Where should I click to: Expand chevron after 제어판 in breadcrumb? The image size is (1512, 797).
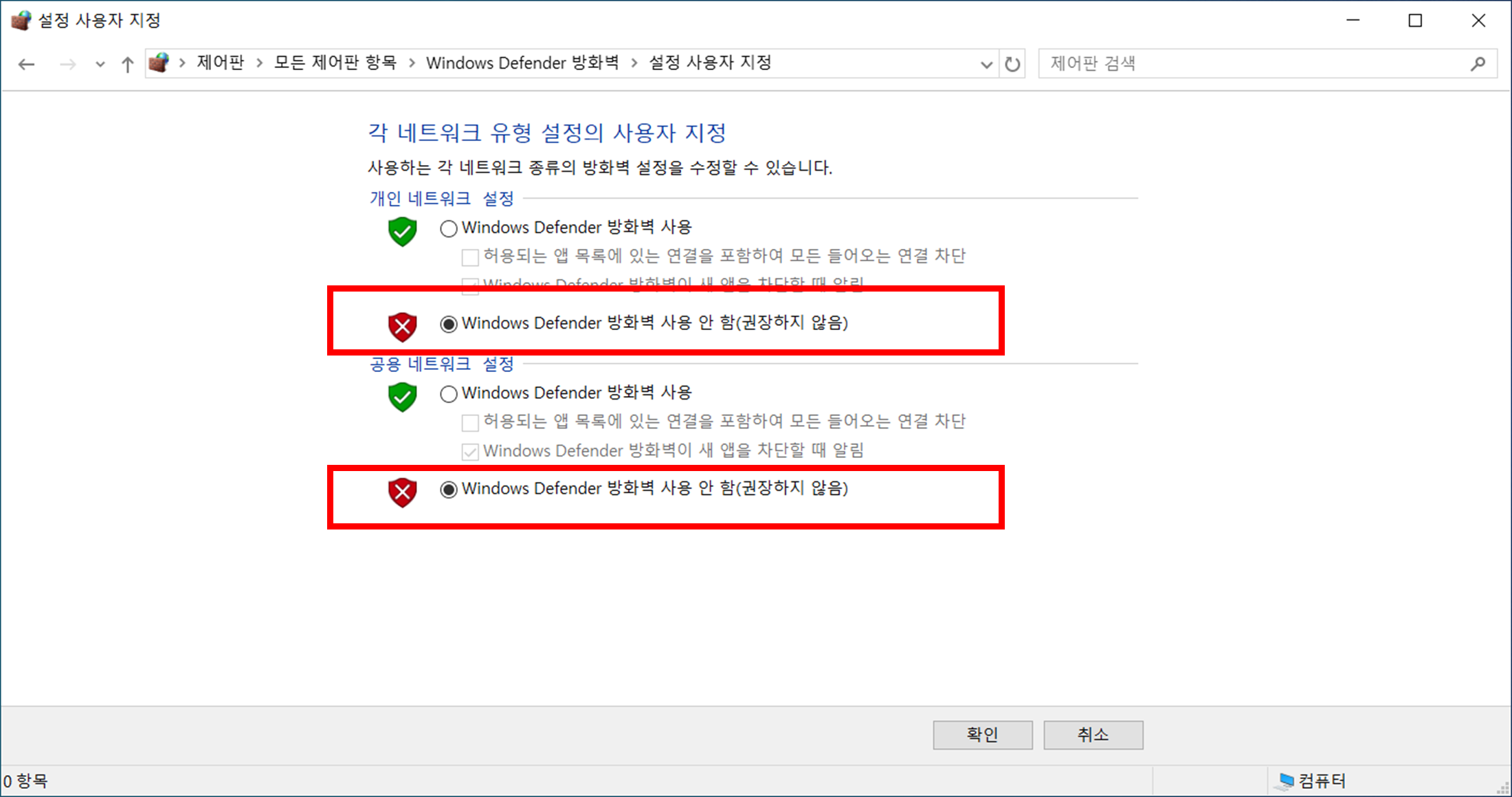(x=259, y=63)
